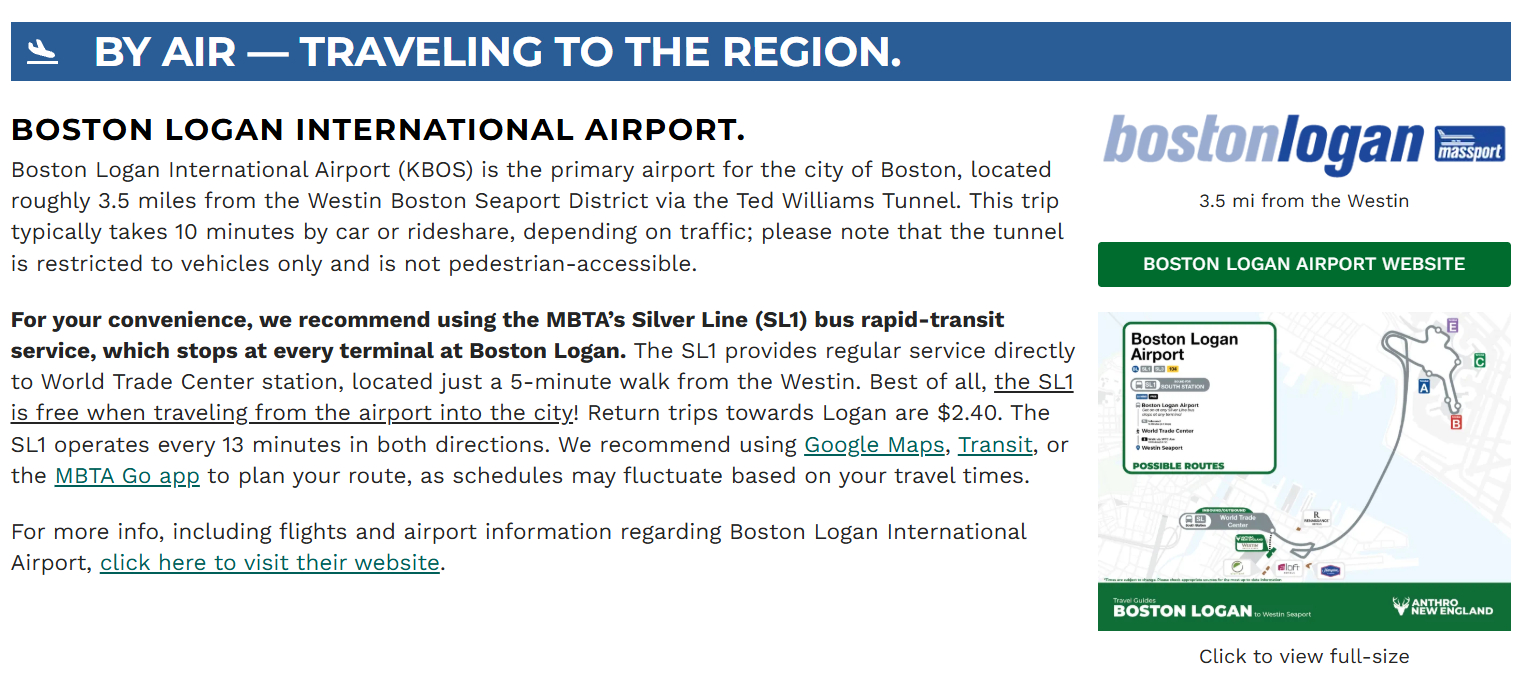Image resolution: width=1538 pixels, height=692 pixels.
Task: Click the Aloft hotel logo on map
Action: click(1288, 568)
